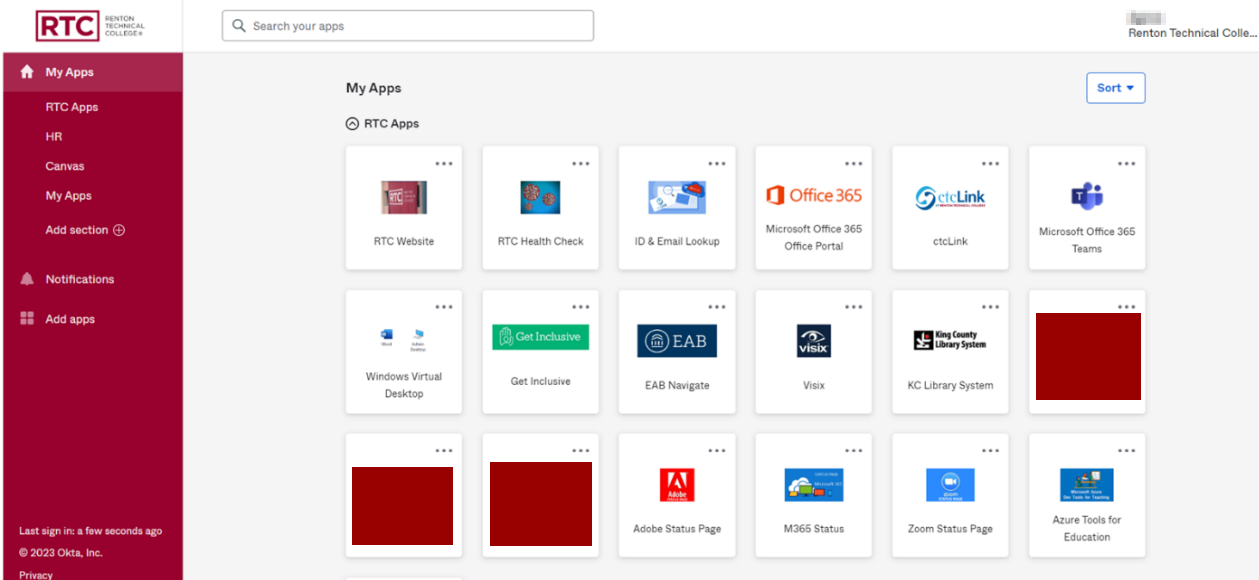Open options menu on M365 Status card

pos(853,451)
